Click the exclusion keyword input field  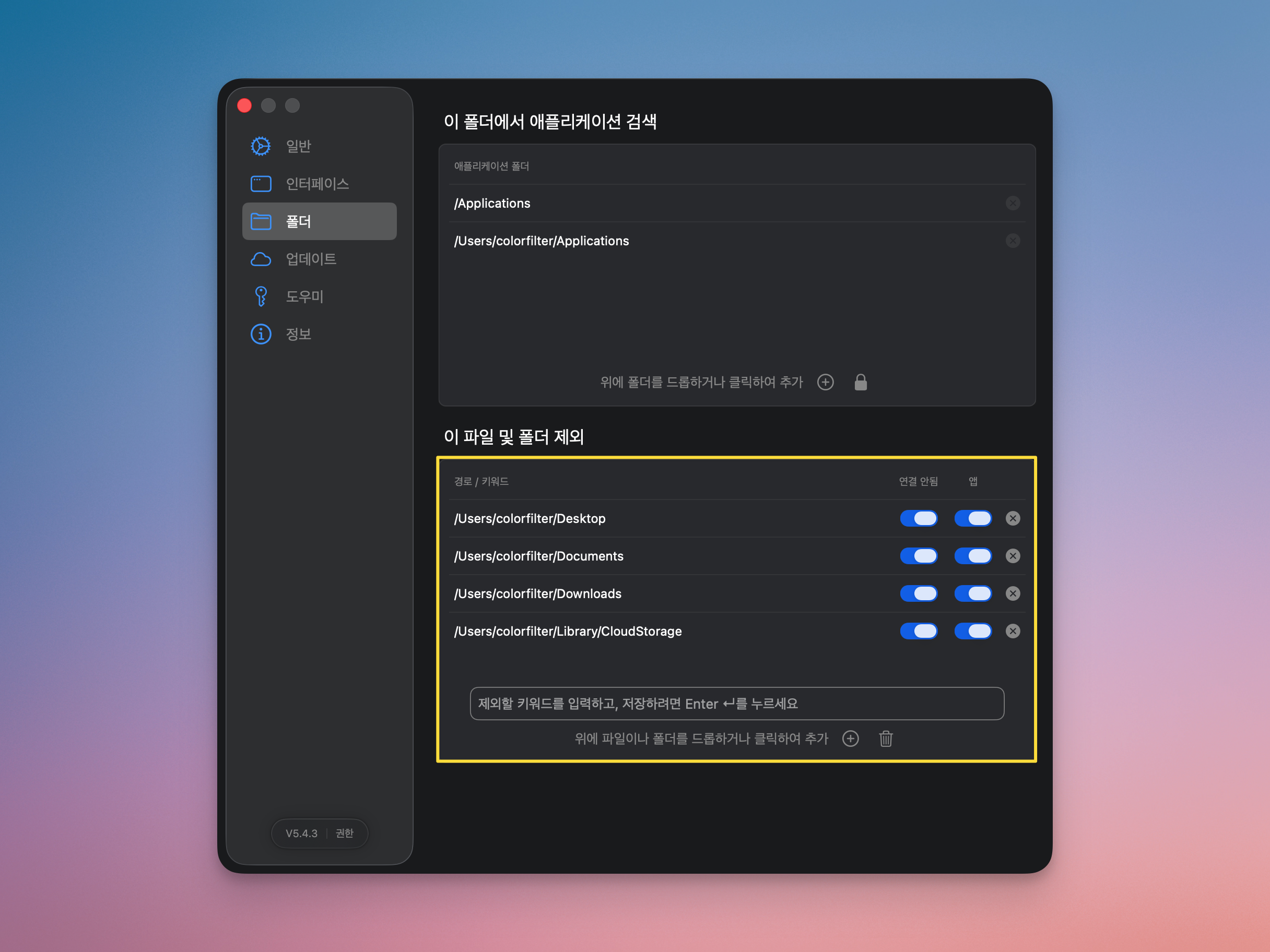coord(737,704)
